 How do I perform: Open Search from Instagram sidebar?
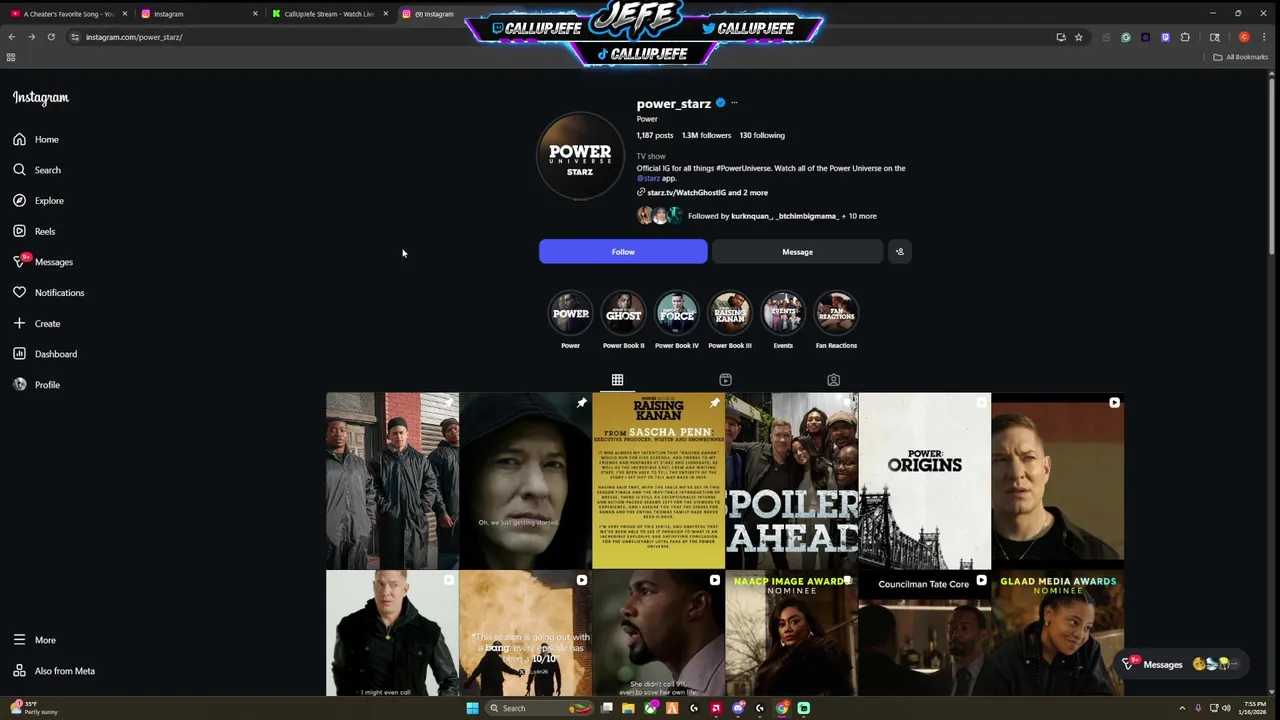pos(37,170)
